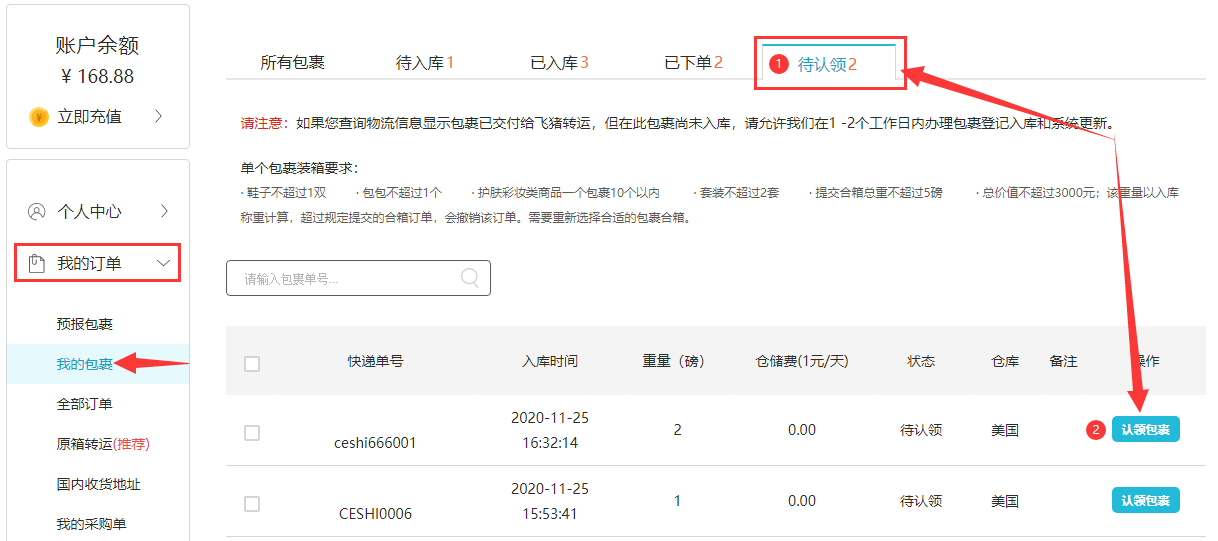Open the 待入库 tab
Viewport: 1218px width, 541px height.
click(x=425, y=63)
